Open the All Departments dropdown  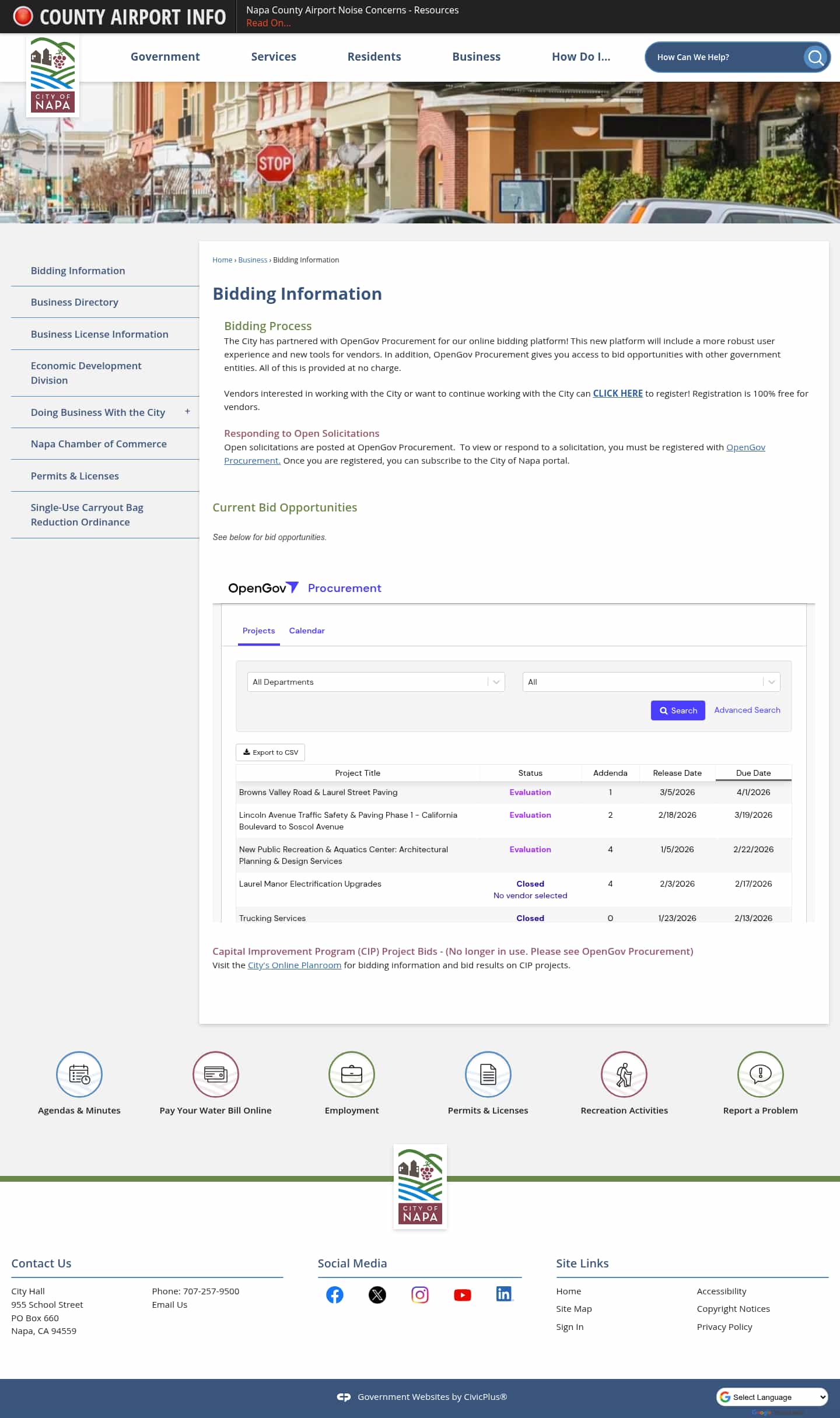click(376, 682)
